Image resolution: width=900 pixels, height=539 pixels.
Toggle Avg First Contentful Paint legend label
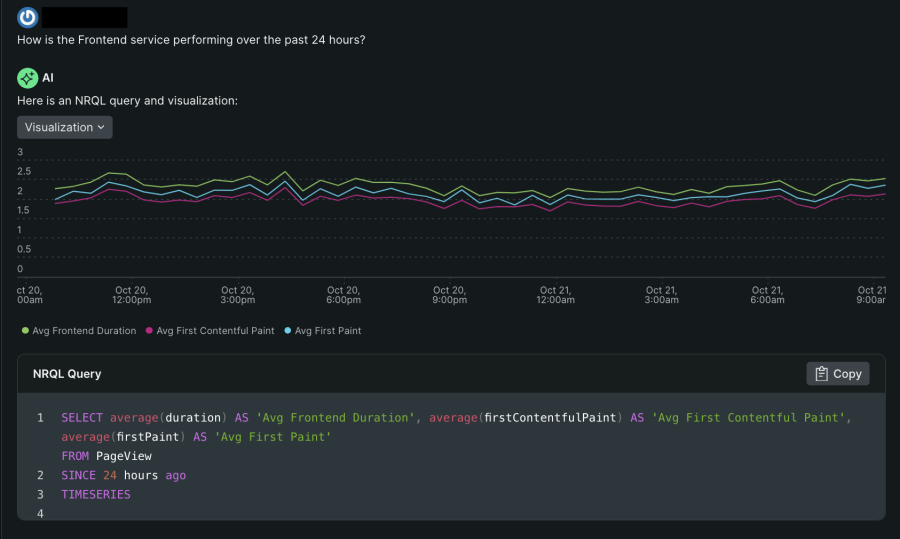tap(217, 331)
